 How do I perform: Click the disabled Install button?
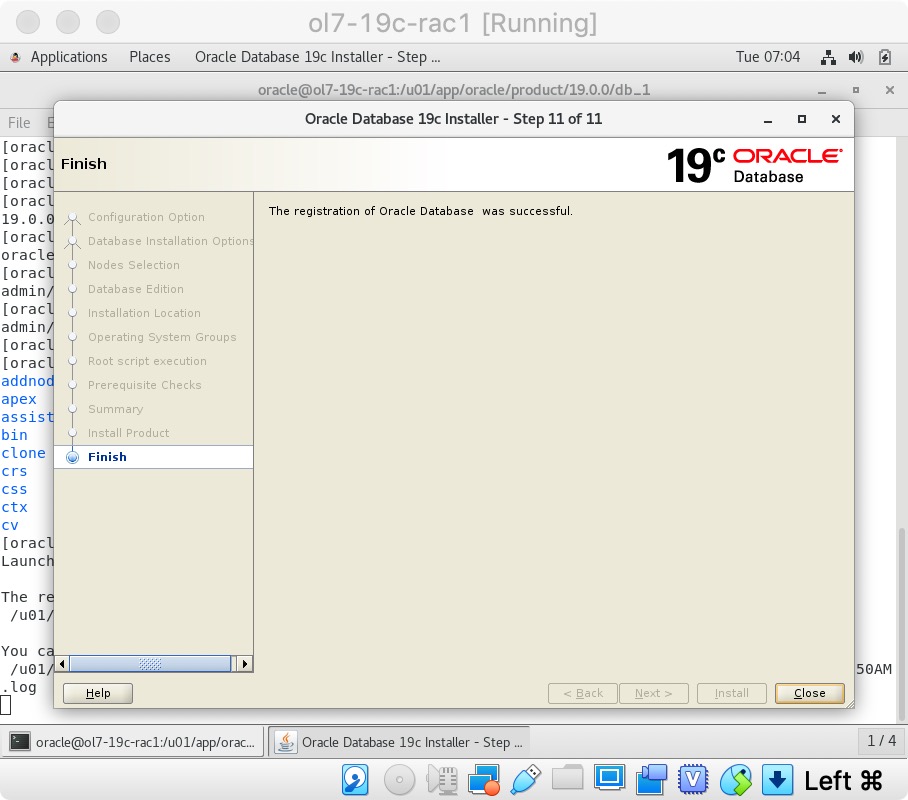click(x=731, y=693)
